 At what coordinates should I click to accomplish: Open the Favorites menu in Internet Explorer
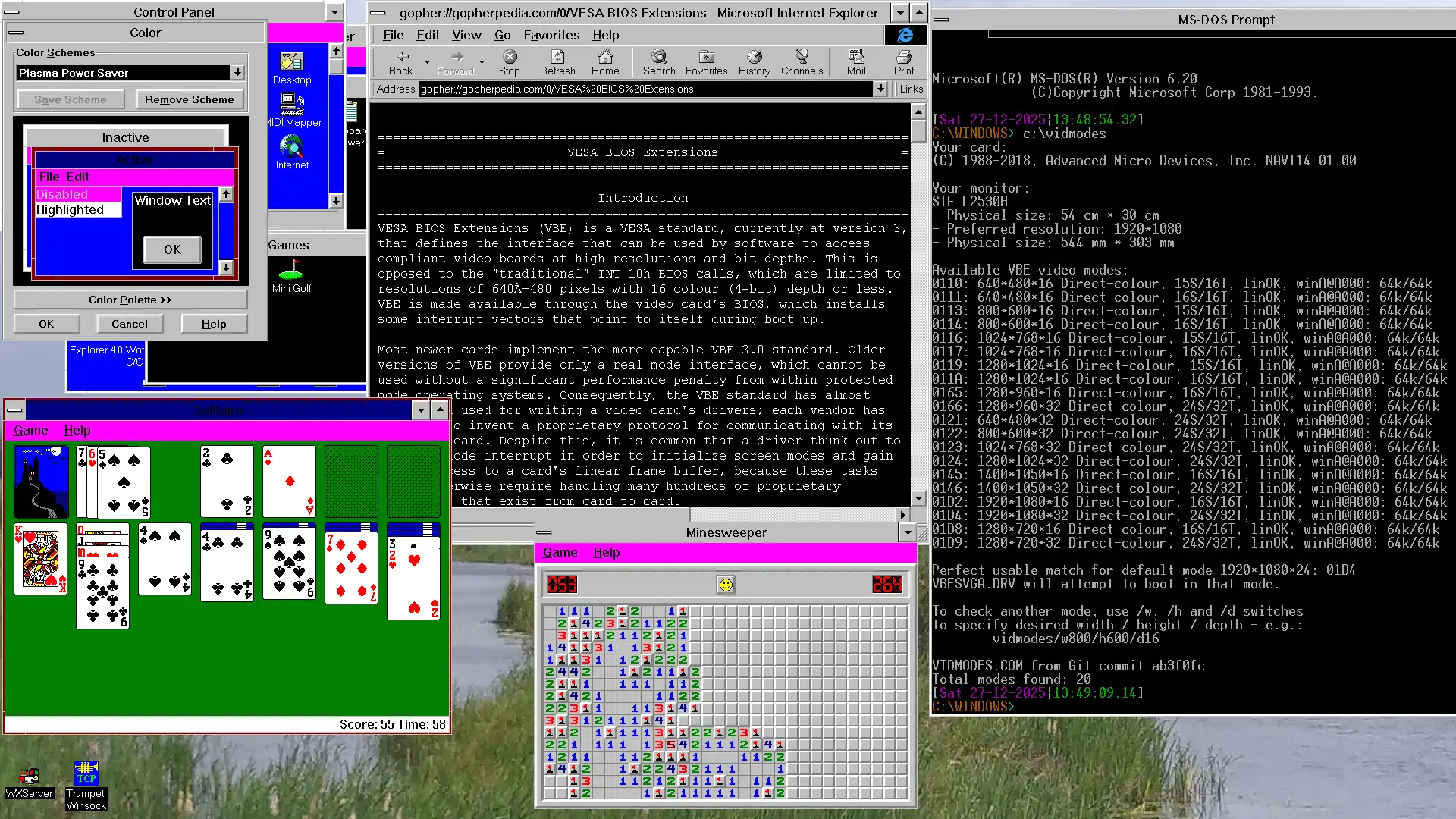tap(551, 35)
